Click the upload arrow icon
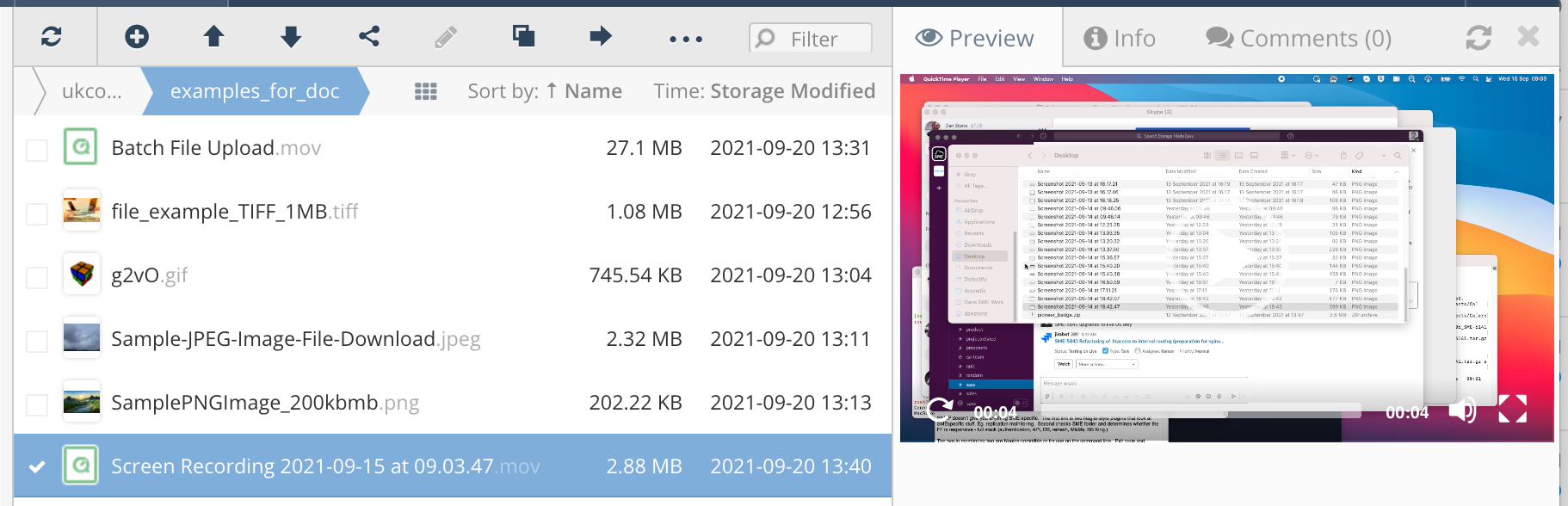The image size is (1568, 506). [x=213, y=37]
